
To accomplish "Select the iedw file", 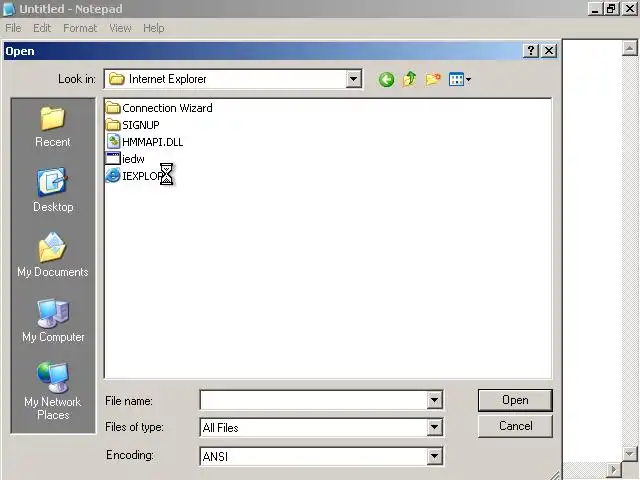I will tap(125, 159).
